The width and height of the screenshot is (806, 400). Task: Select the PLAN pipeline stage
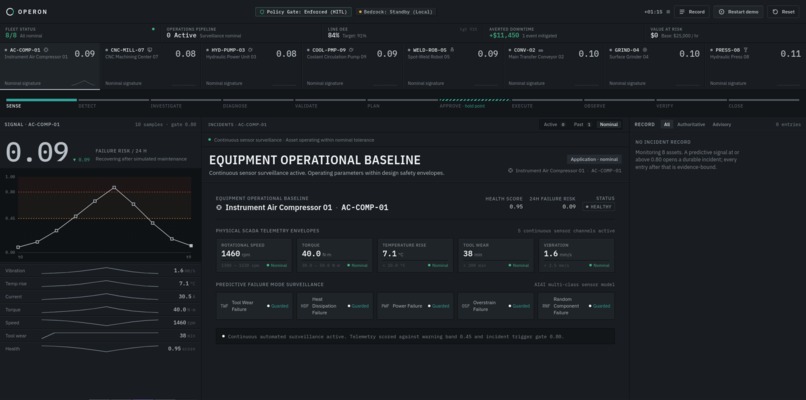[402, 103]
